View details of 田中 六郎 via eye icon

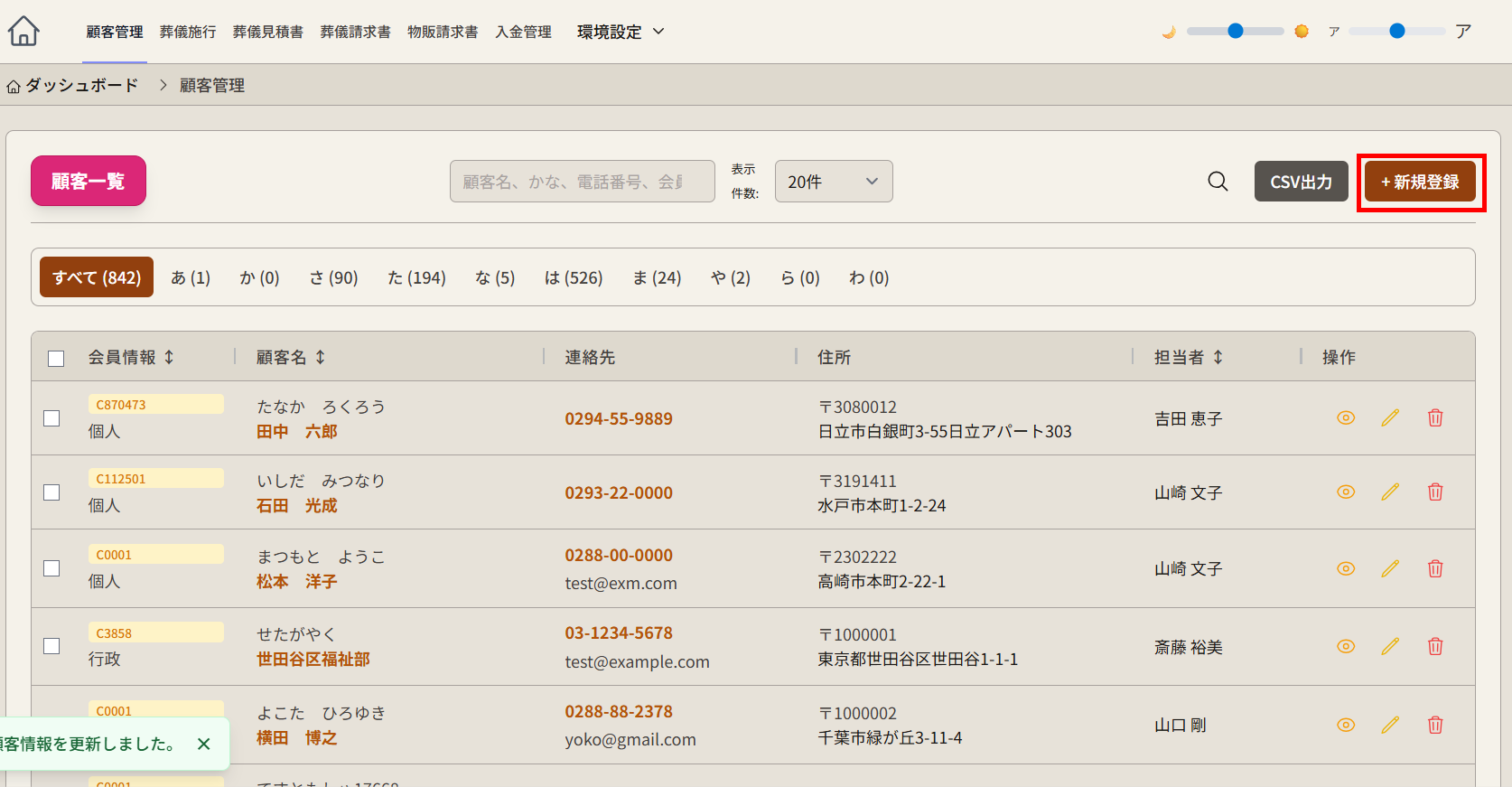(1345, 418)
